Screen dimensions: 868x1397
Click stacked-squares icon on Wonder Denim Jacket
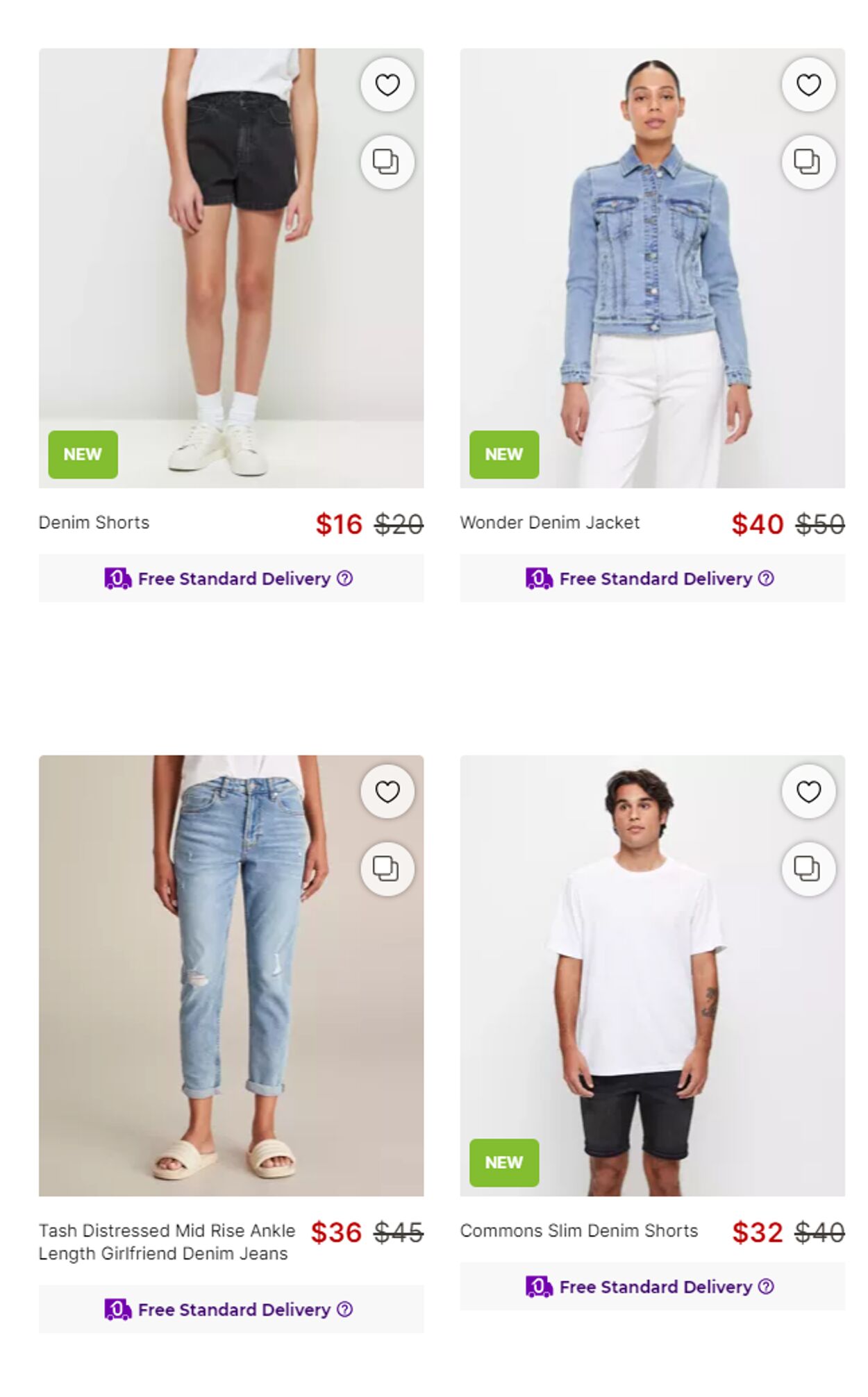[x=808, y=162]
